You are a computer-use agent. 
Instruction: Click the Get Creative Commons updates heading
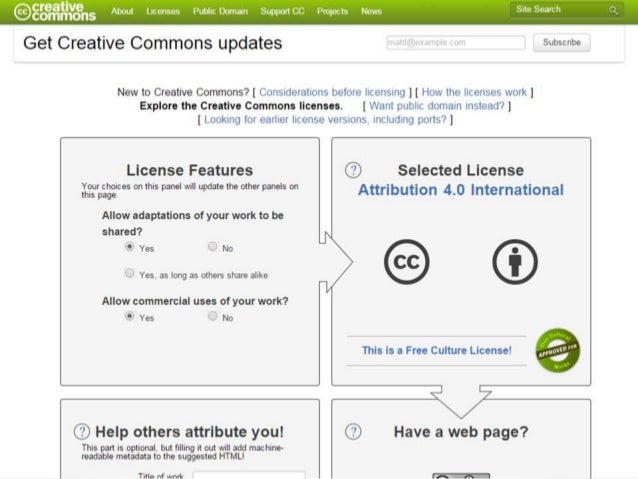(153, 43)
